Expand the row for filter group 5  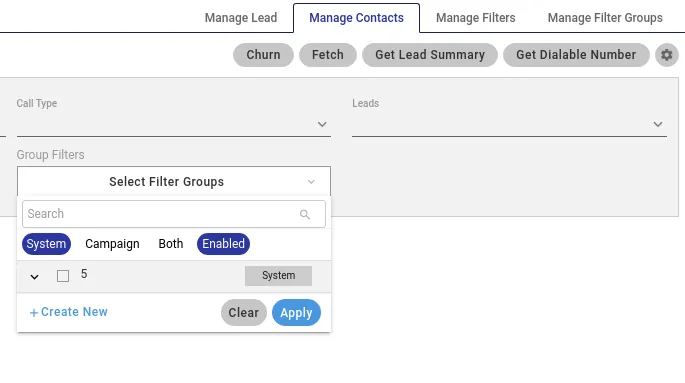point(35,277)
